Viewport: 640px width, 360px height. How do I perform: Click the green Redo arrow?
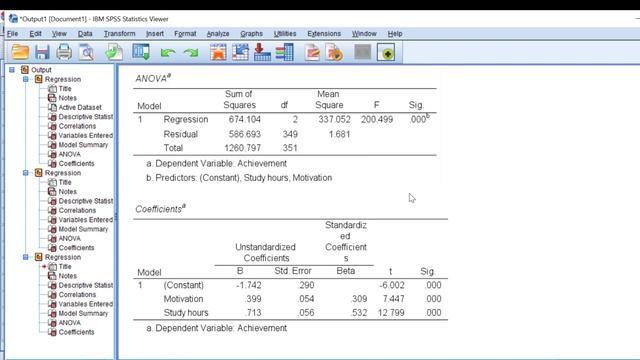click(191, 53)
